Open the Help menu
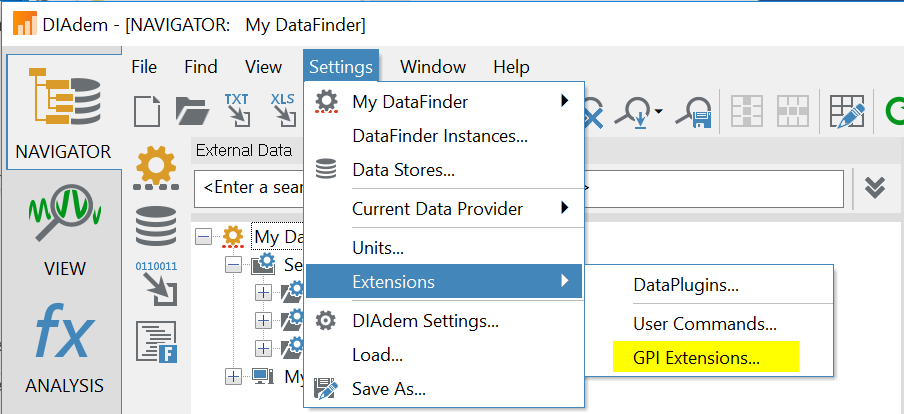904x414 pixels. tap(511, 67)
